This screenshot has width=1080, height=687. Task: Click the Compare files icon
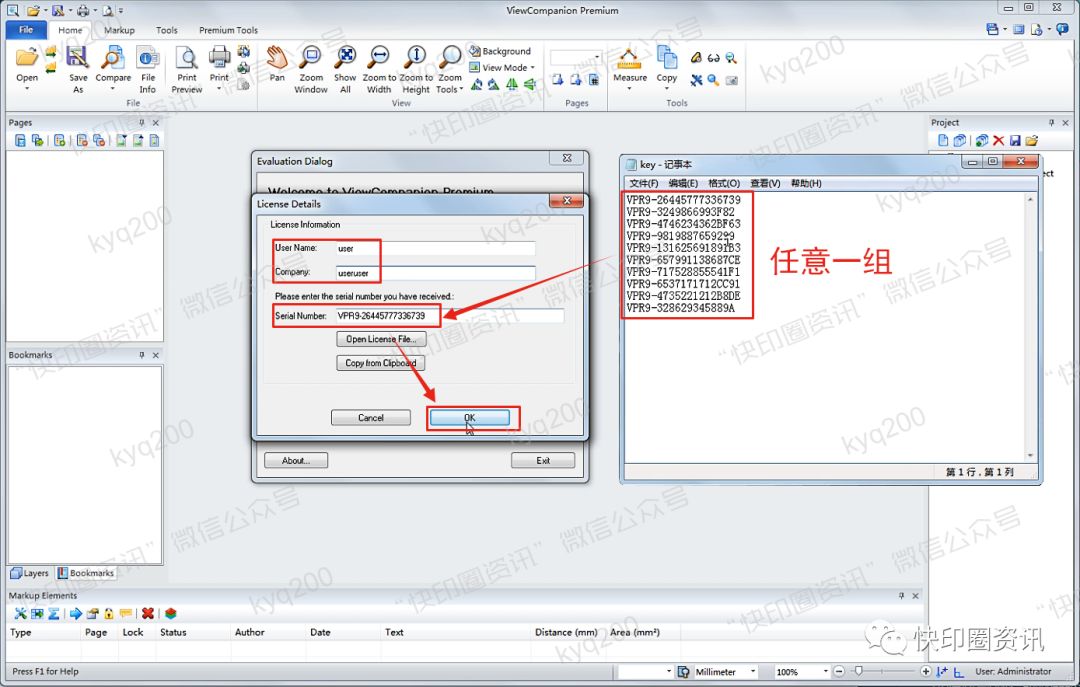[113, 59]
